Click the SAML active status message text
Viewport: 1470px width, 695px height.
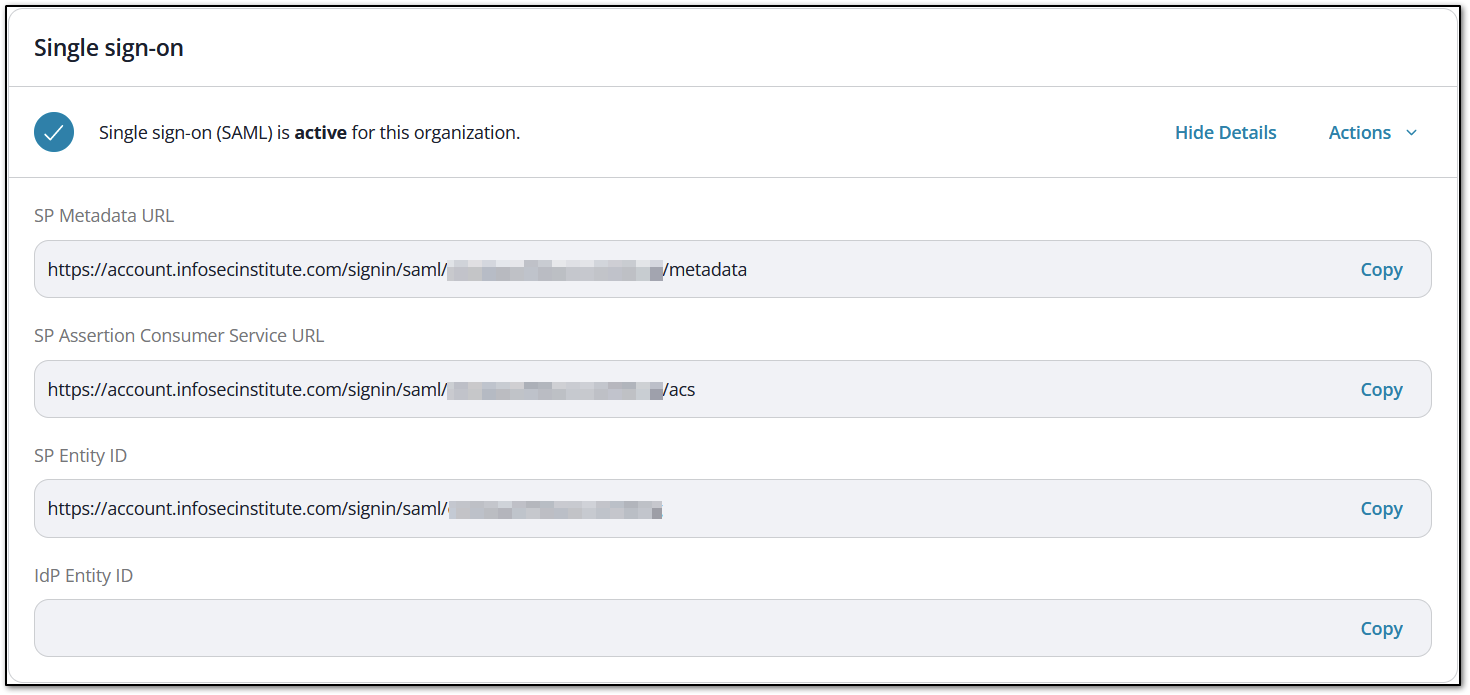pos(309,132)
